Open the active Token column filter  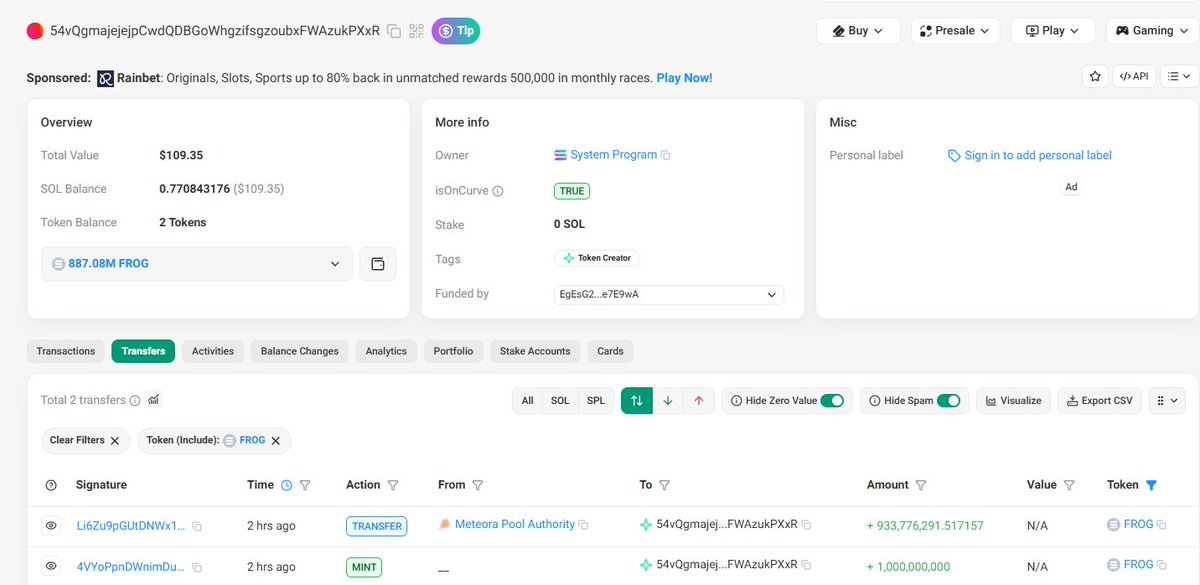click(x=1151, y=485)
